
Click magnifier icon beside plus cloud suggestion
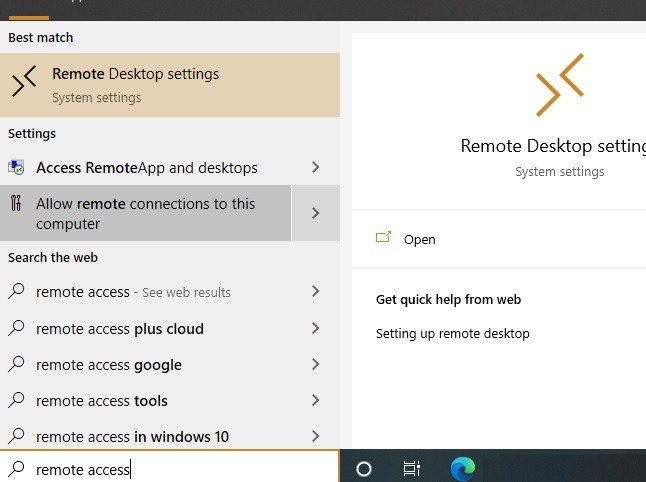[16, 328]
